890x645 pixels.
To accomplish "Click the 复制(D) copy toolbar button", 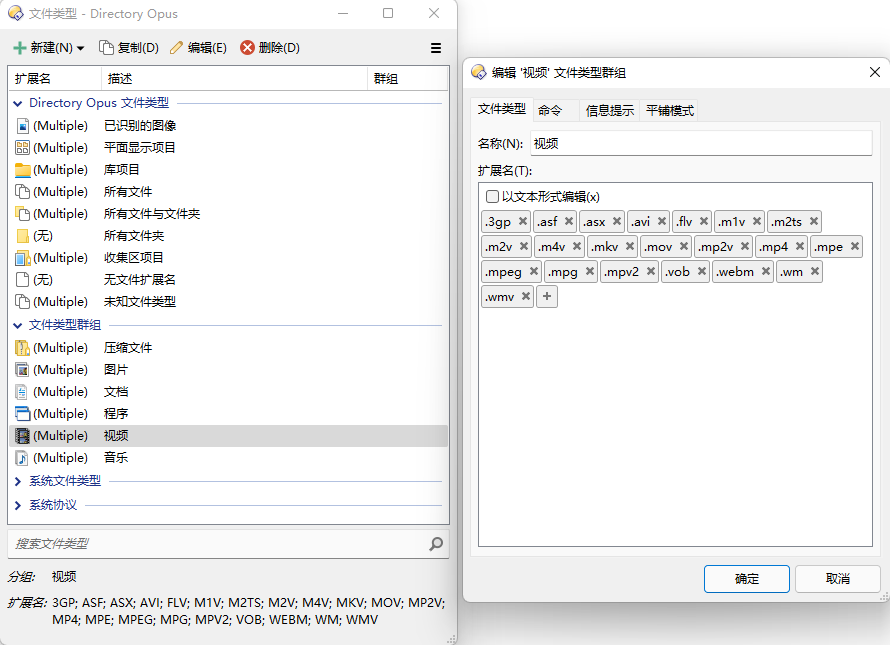I will click(129, 48).
